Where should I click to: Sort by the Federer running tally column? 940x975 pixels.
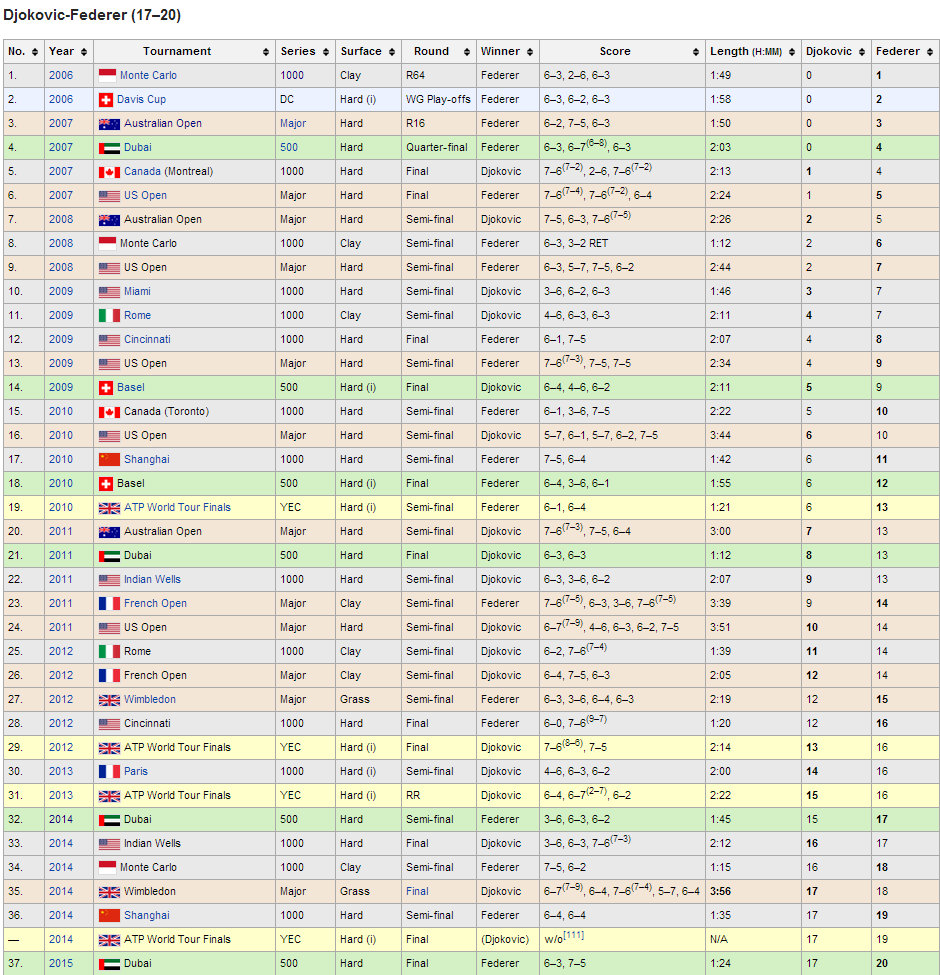point(930,52)
